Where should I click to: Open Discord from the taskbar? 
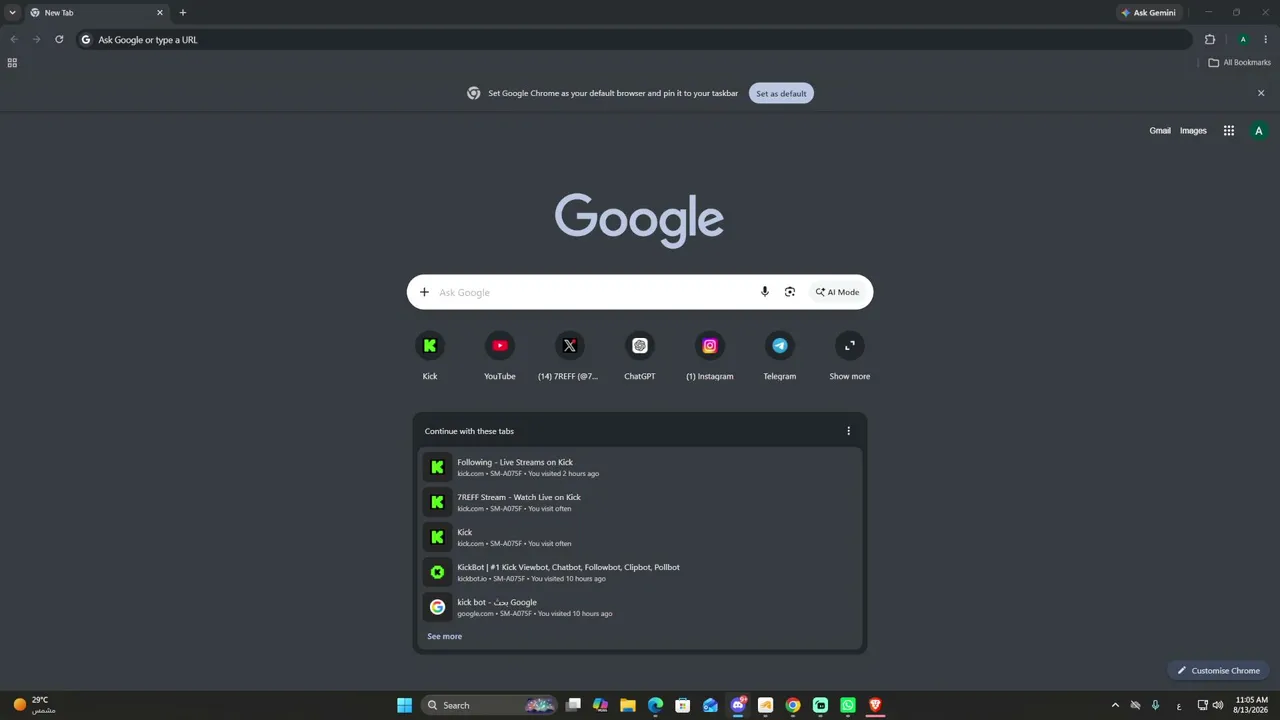coord(738,705)
